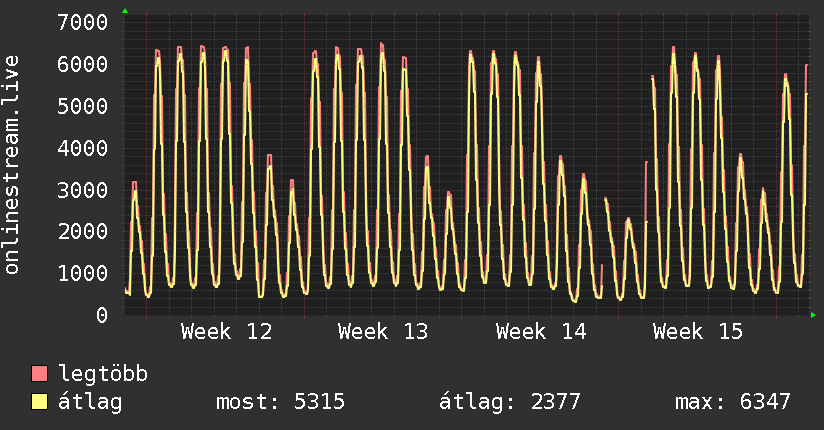Click the green arrow at x-axis end
Image resolution: width=824 pixels, height=430 pixels.
813,315
